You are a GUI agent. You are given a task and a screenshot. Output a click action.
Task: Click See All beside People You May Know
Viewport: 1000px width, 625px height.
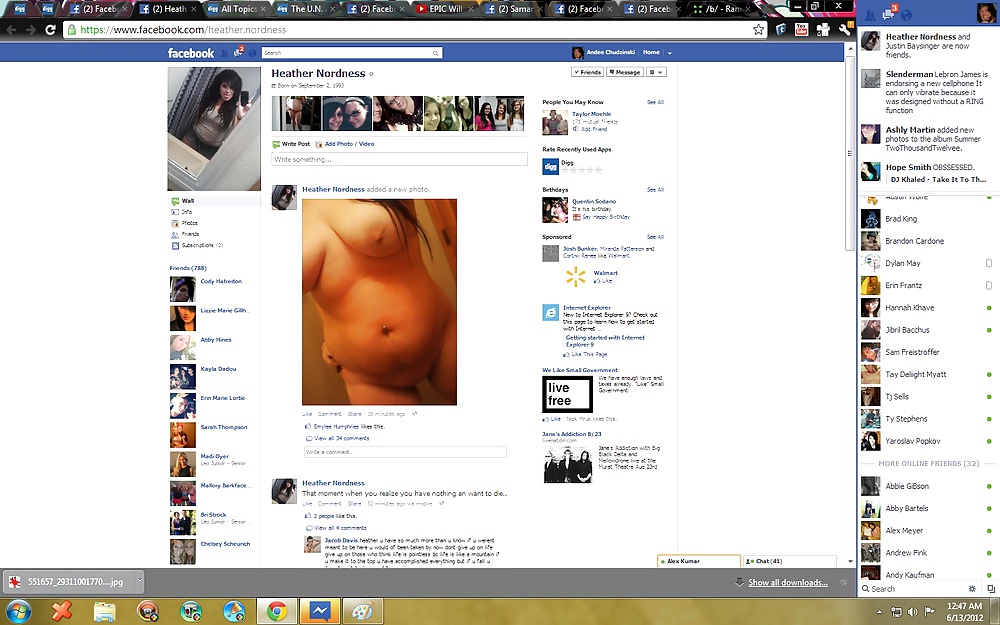pos(656,102)
